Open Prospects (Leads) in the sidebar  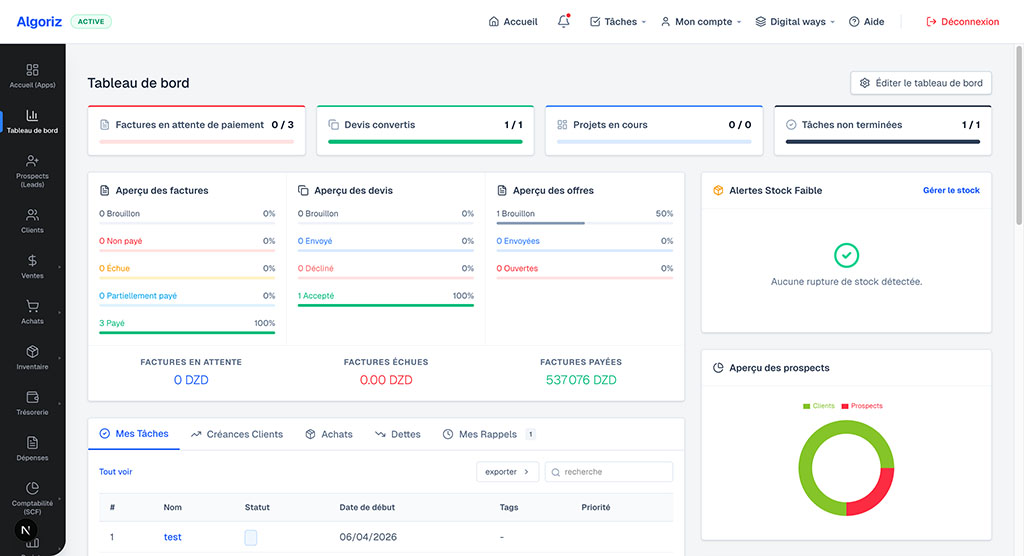32,171
